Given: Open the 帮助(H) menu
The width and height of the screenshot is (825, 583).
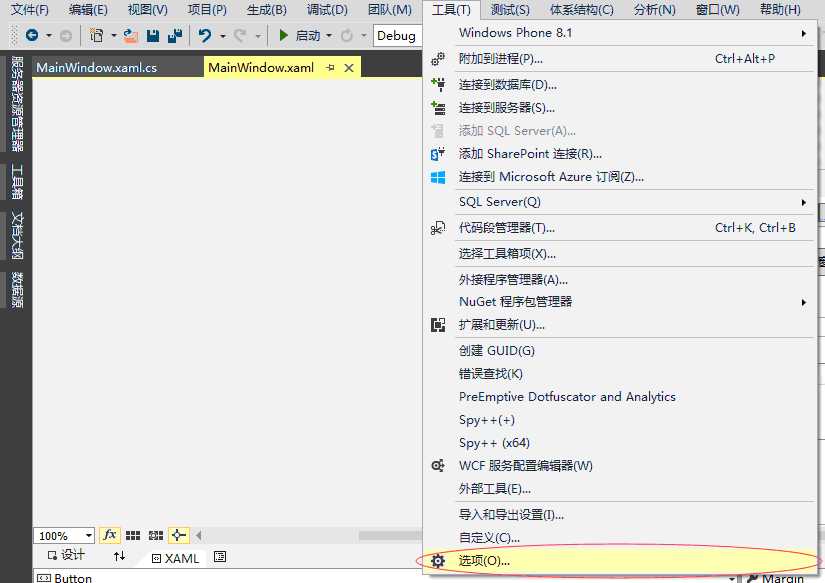Looking at the screenshot, I should pyautogui.click(x=780, y=9).
